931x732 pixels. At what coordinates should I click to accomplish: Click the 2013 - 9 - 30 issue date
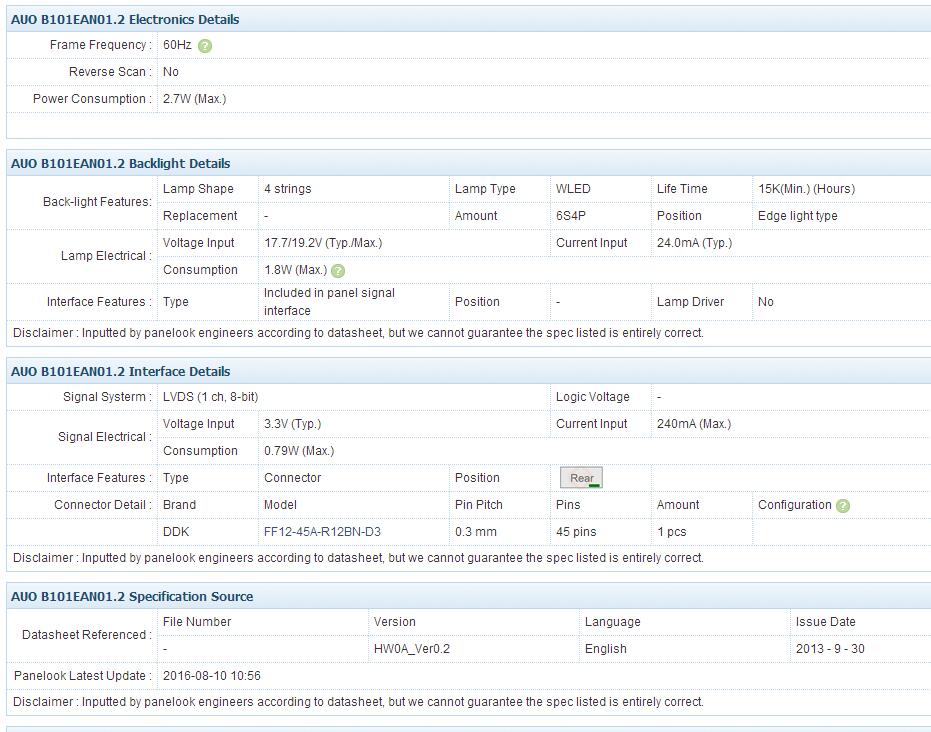point(830,649)
